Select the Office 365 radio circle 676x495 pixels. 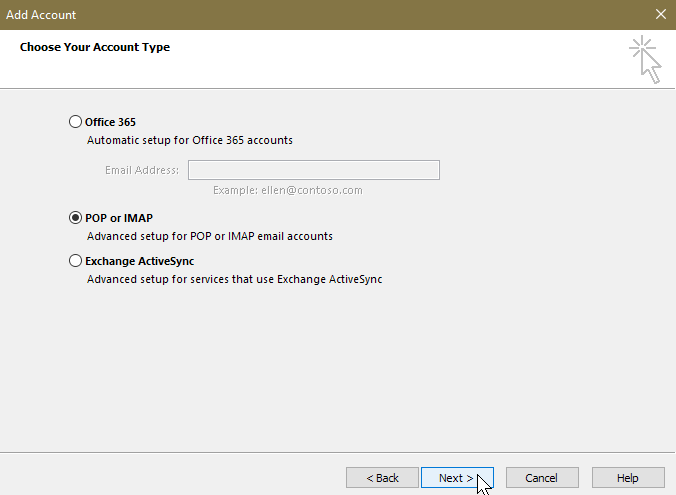[76, 122]
